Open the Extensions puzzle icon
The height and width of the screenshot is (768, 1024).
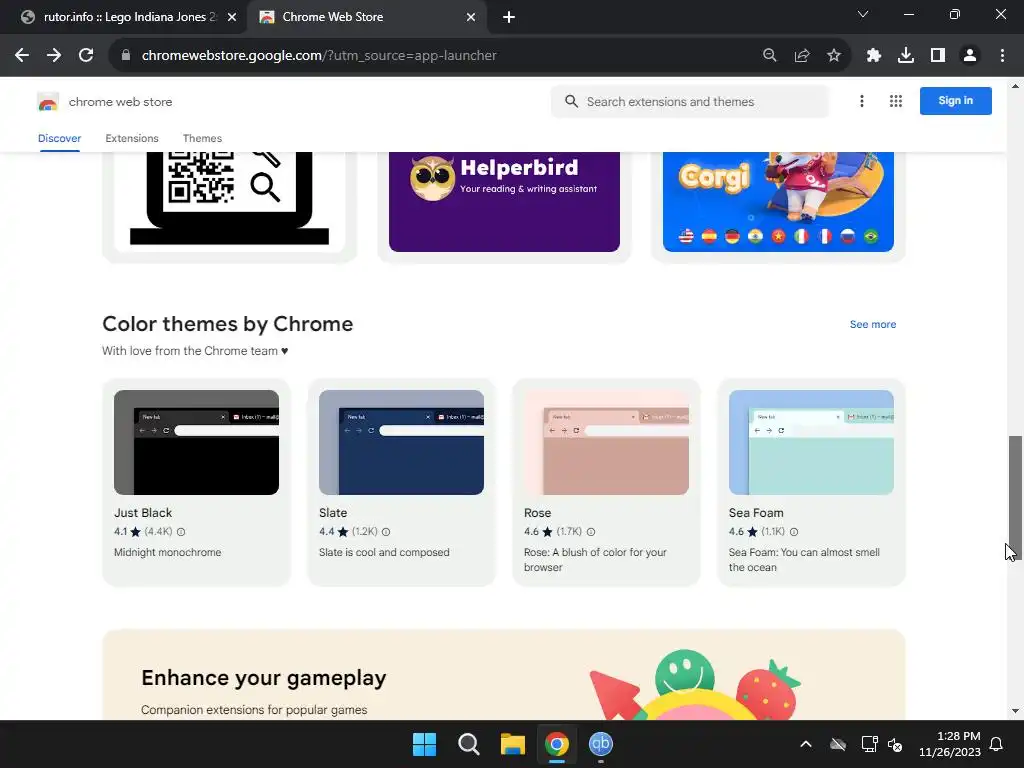point(874,56)
